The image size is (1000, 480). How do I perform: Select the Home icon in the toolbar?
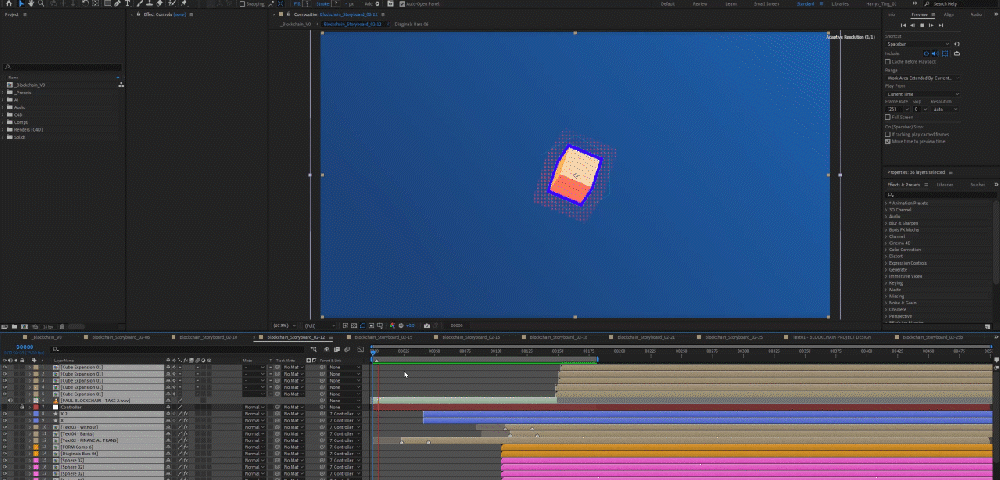pyautogui.click(x=7, y=4)
